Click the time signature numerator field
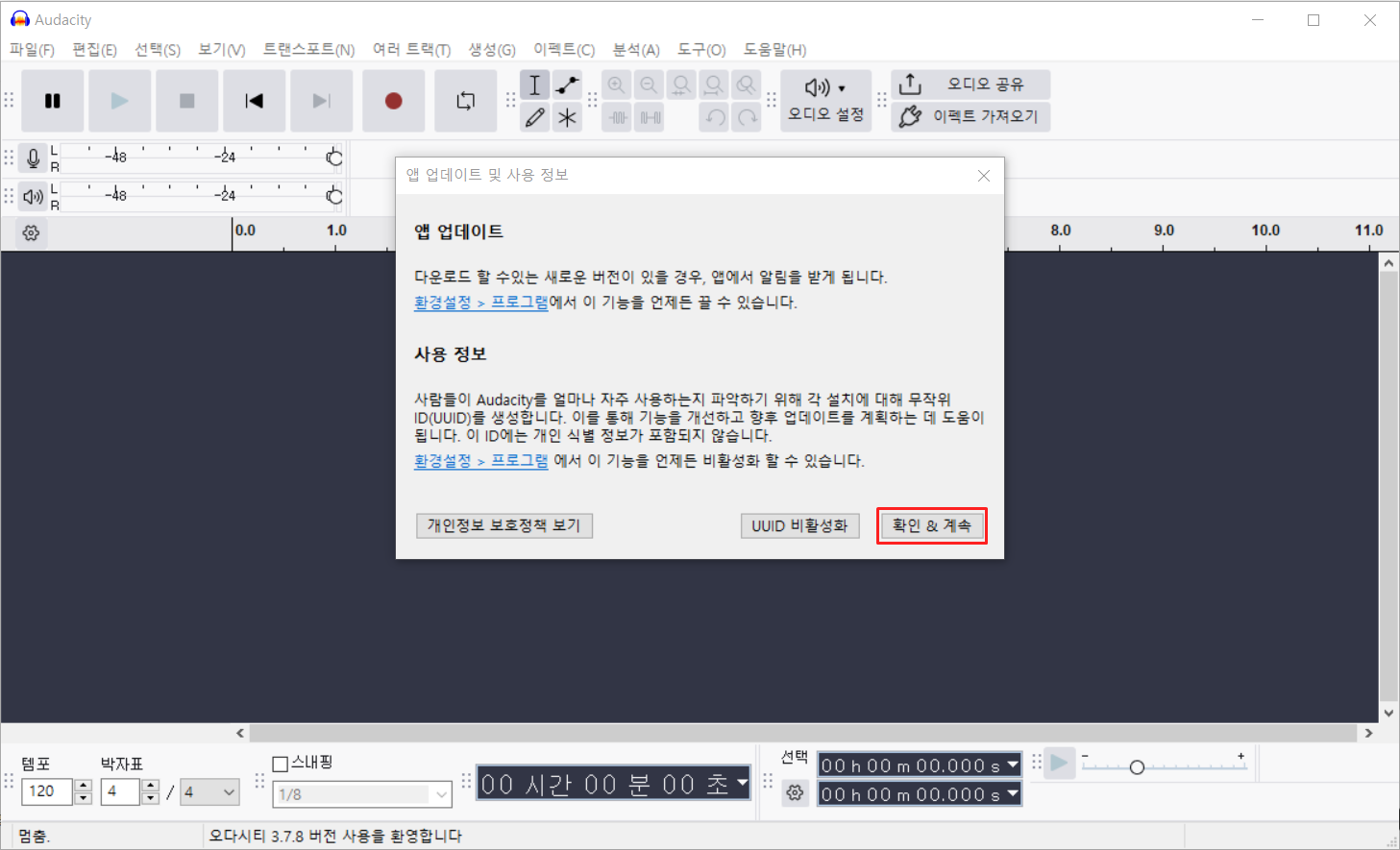Image resolution: width=1400 pixels, height=850 pixels. (x=120, y=791)
